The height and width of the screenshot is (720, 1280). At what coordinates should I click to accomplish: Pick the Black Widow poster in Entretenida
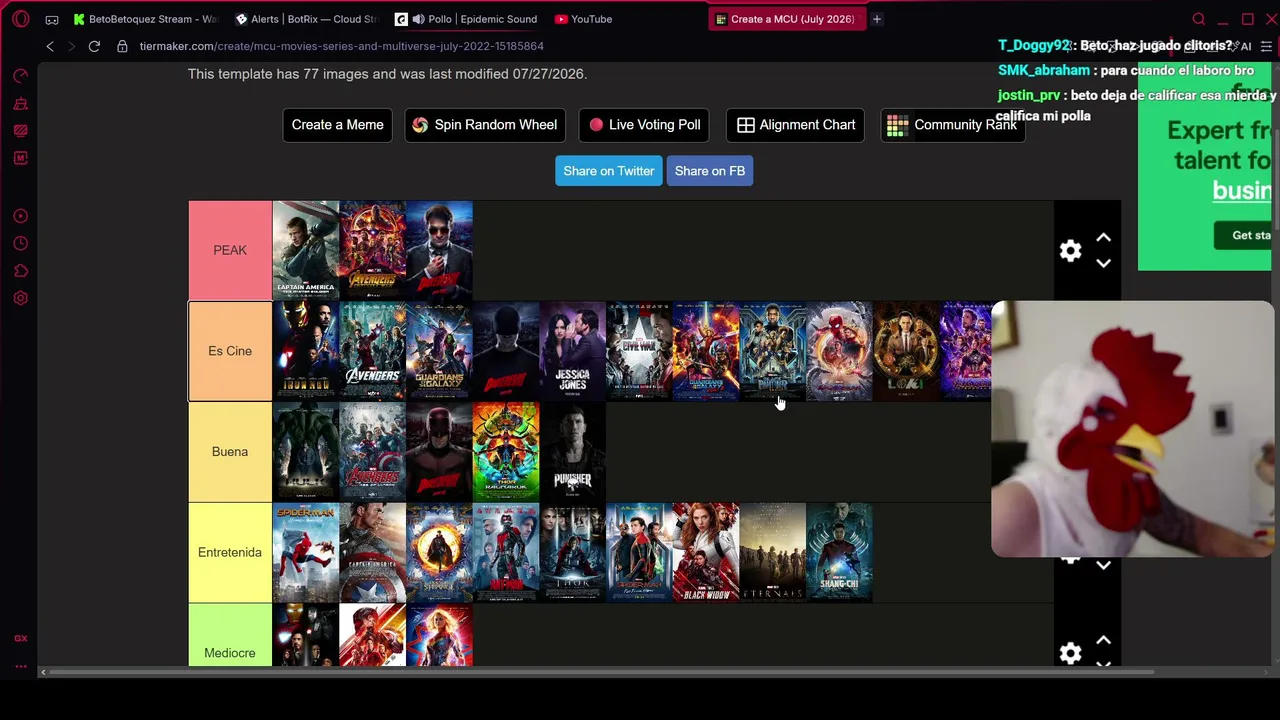pos(706,552)
